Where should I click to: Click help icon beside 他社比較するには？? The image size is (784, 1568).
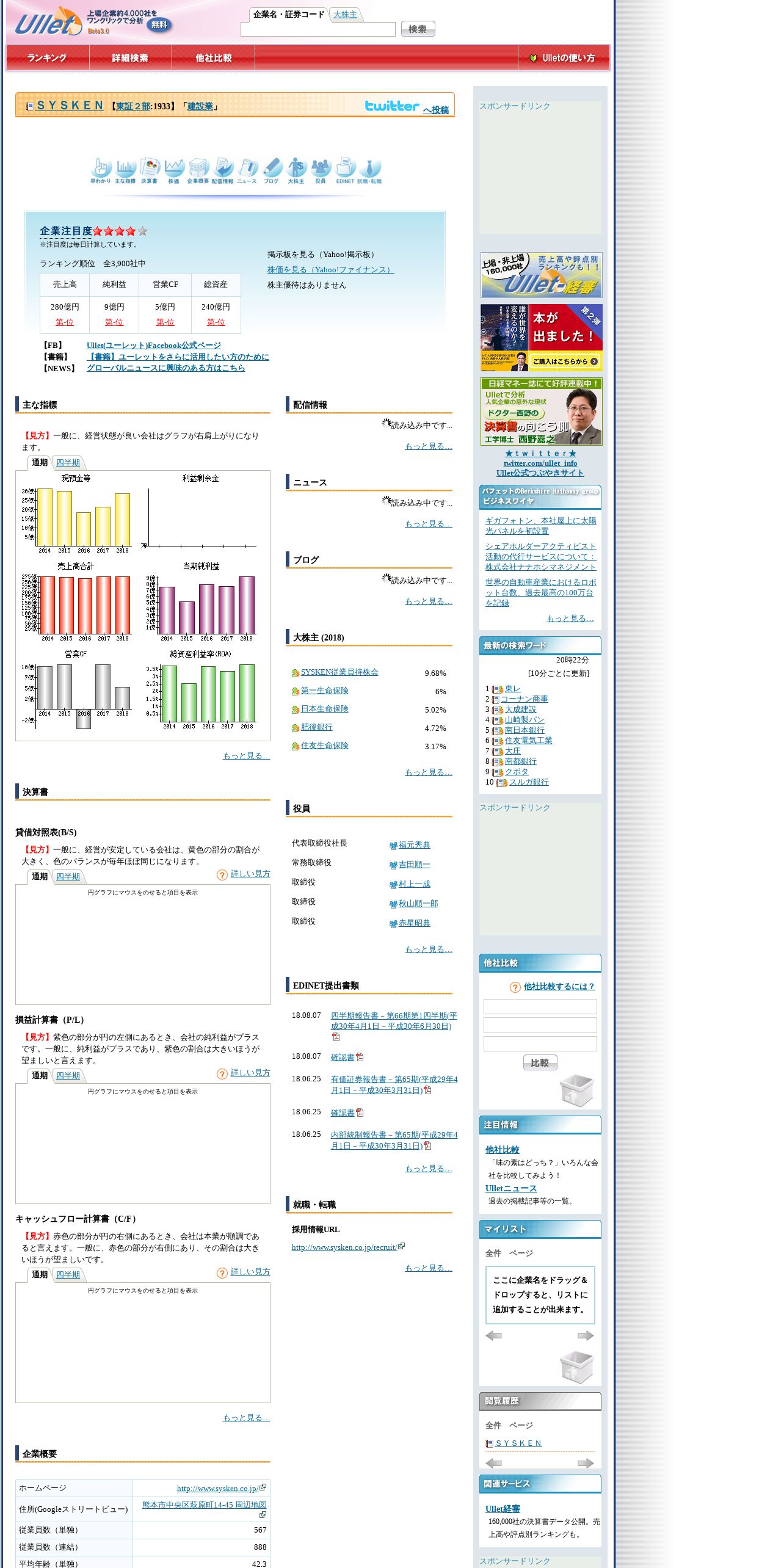515,987
